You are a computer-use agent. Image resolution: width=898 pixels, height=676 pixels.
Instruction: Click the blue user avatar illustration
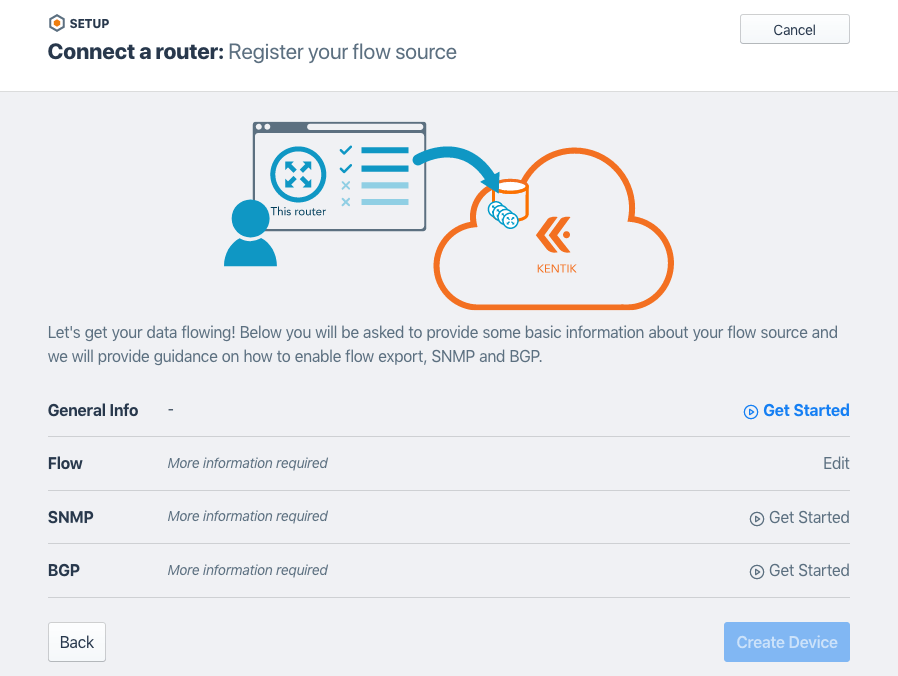(x=250, y=238)
